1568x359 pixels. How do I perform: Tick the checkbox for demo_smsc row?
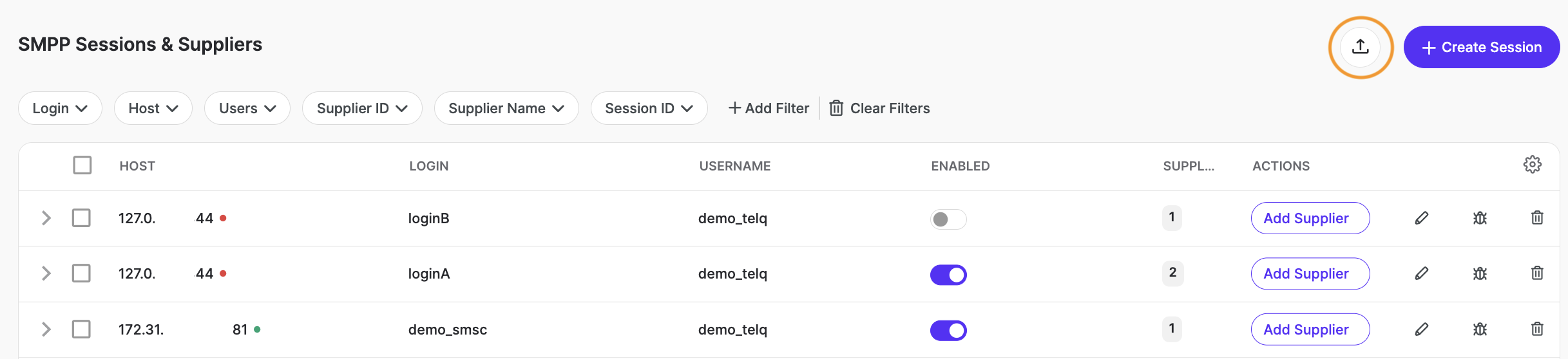click(81, 329)
